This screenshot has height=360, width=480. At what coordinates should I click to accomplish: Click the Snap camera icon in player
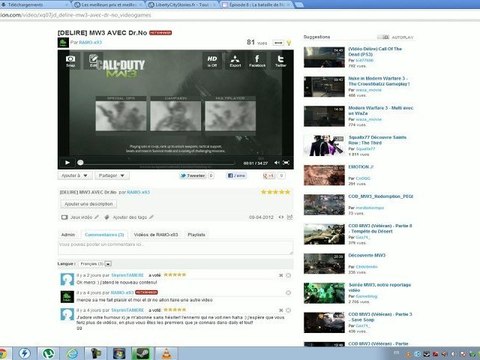click(x=70, y=61)
